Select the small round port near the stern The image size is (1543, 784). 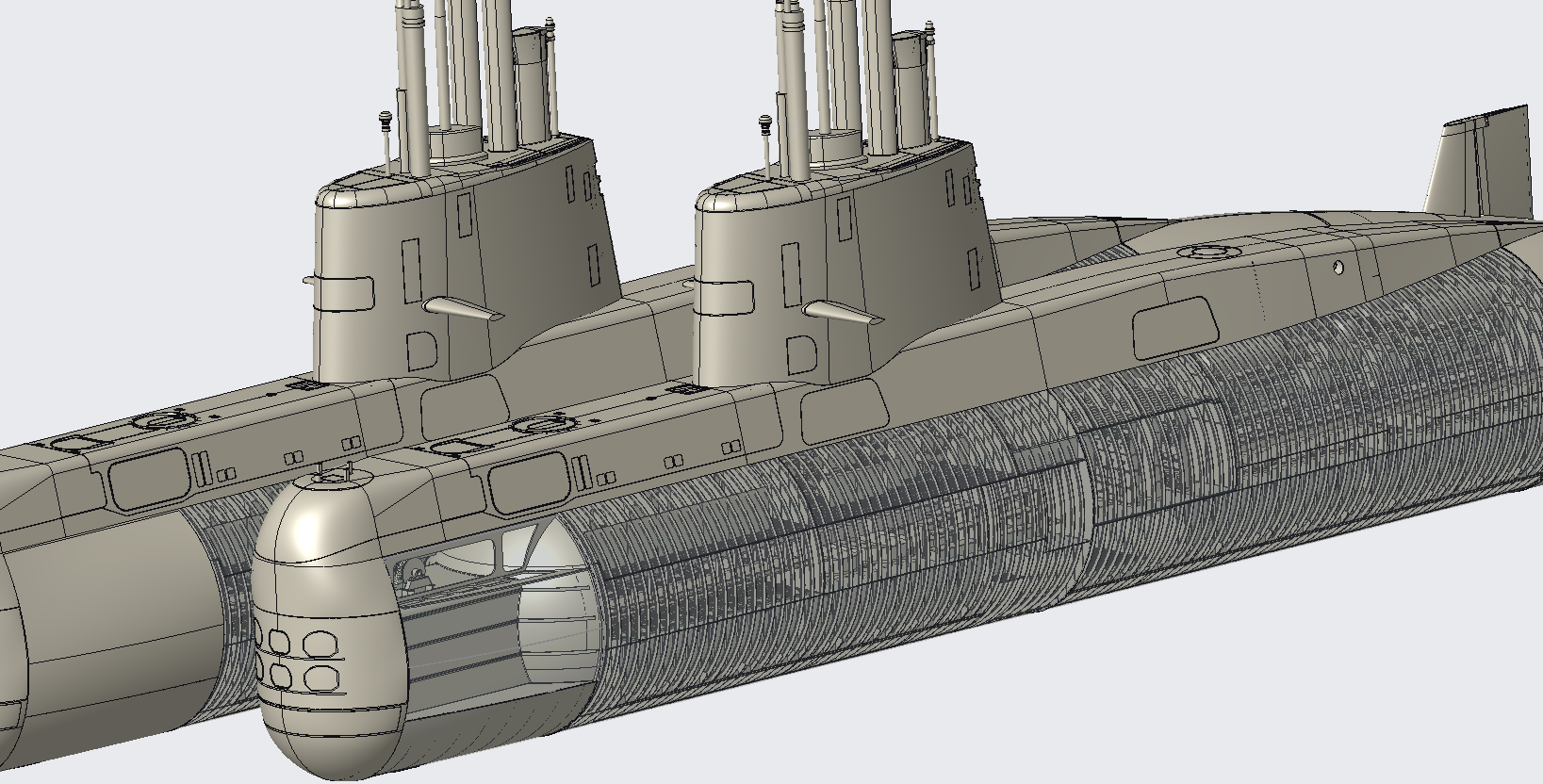coord(1338,269)
